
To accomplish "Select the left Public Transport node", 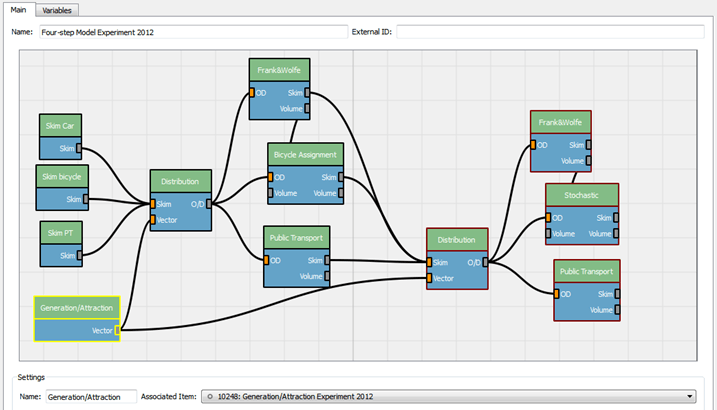I will (296, 256).
